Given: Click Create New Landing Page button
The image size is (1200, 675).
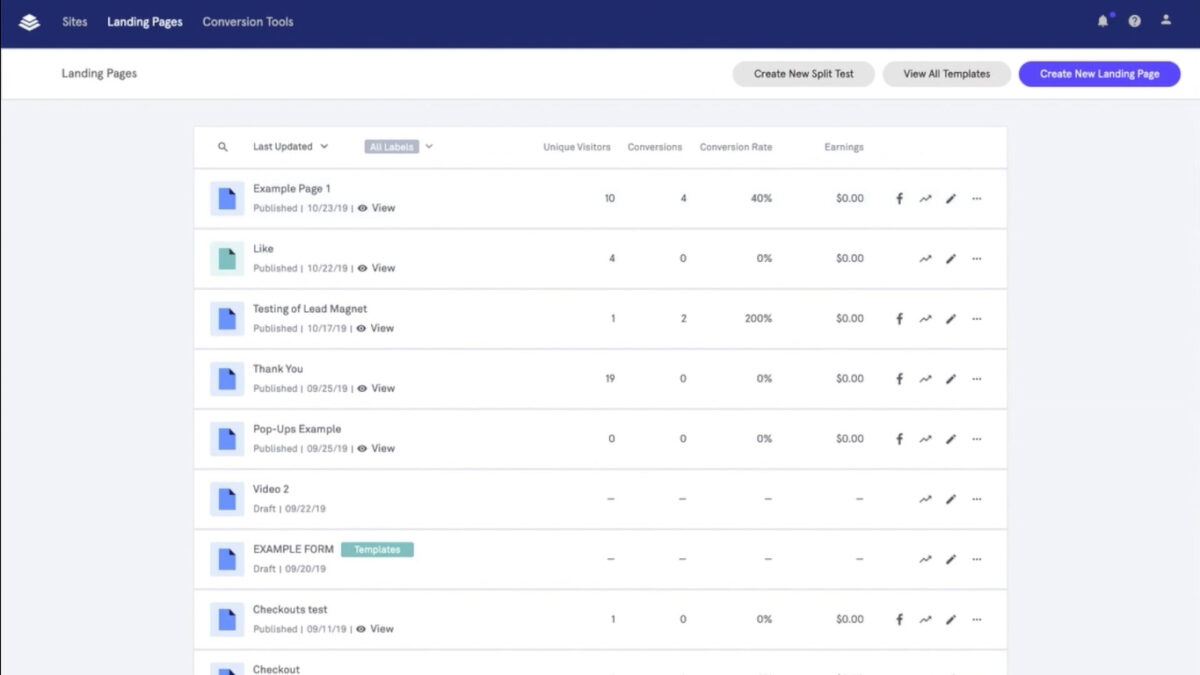Looking at the screenshot, I should pyautogui.click(x=1099, y=74).
